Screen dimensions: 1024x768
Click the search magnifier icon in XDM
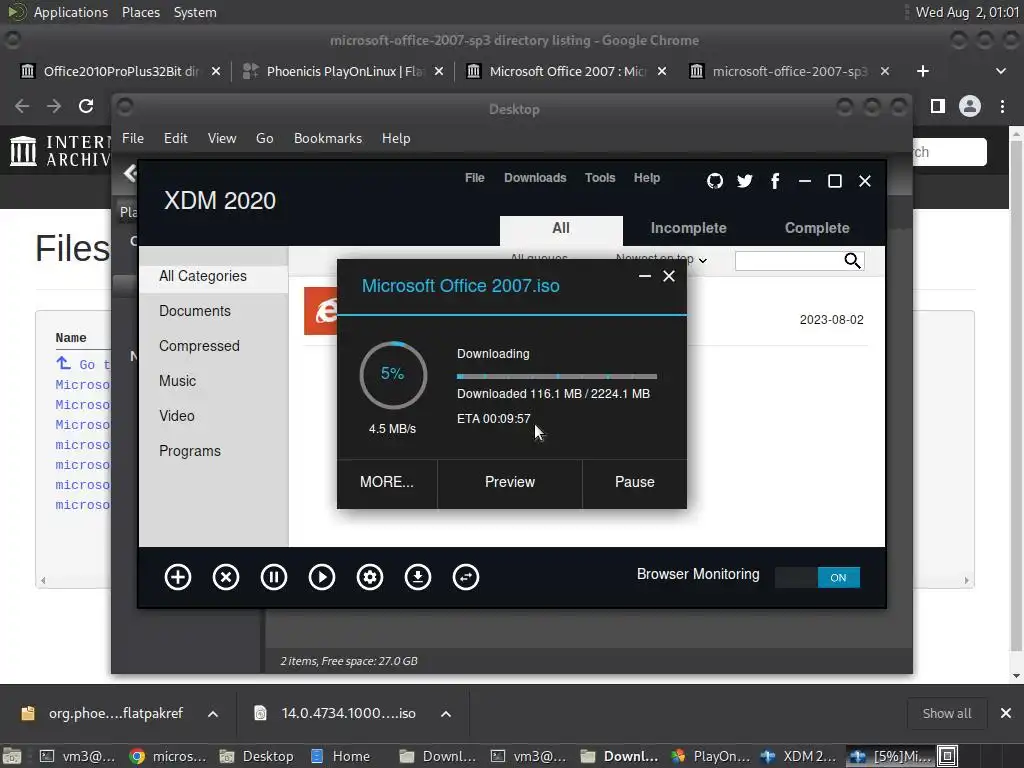(852, 261)
